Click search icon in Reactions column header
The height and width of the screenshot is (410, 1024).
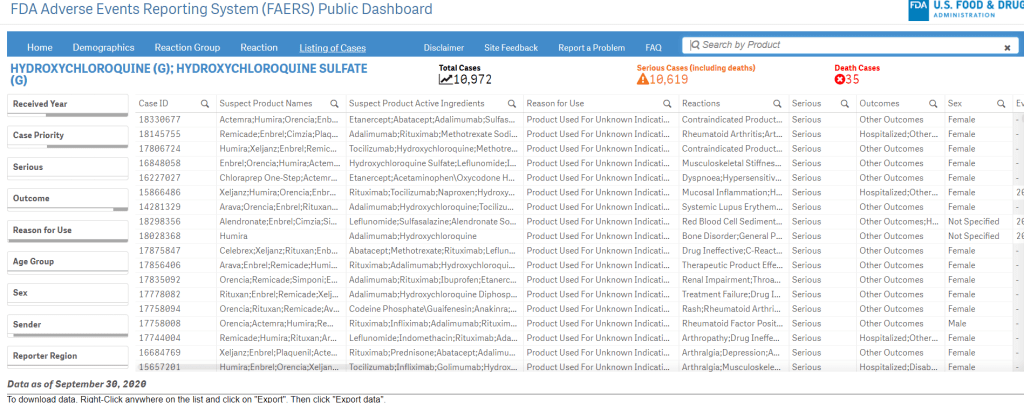click(x=776, y=103)
